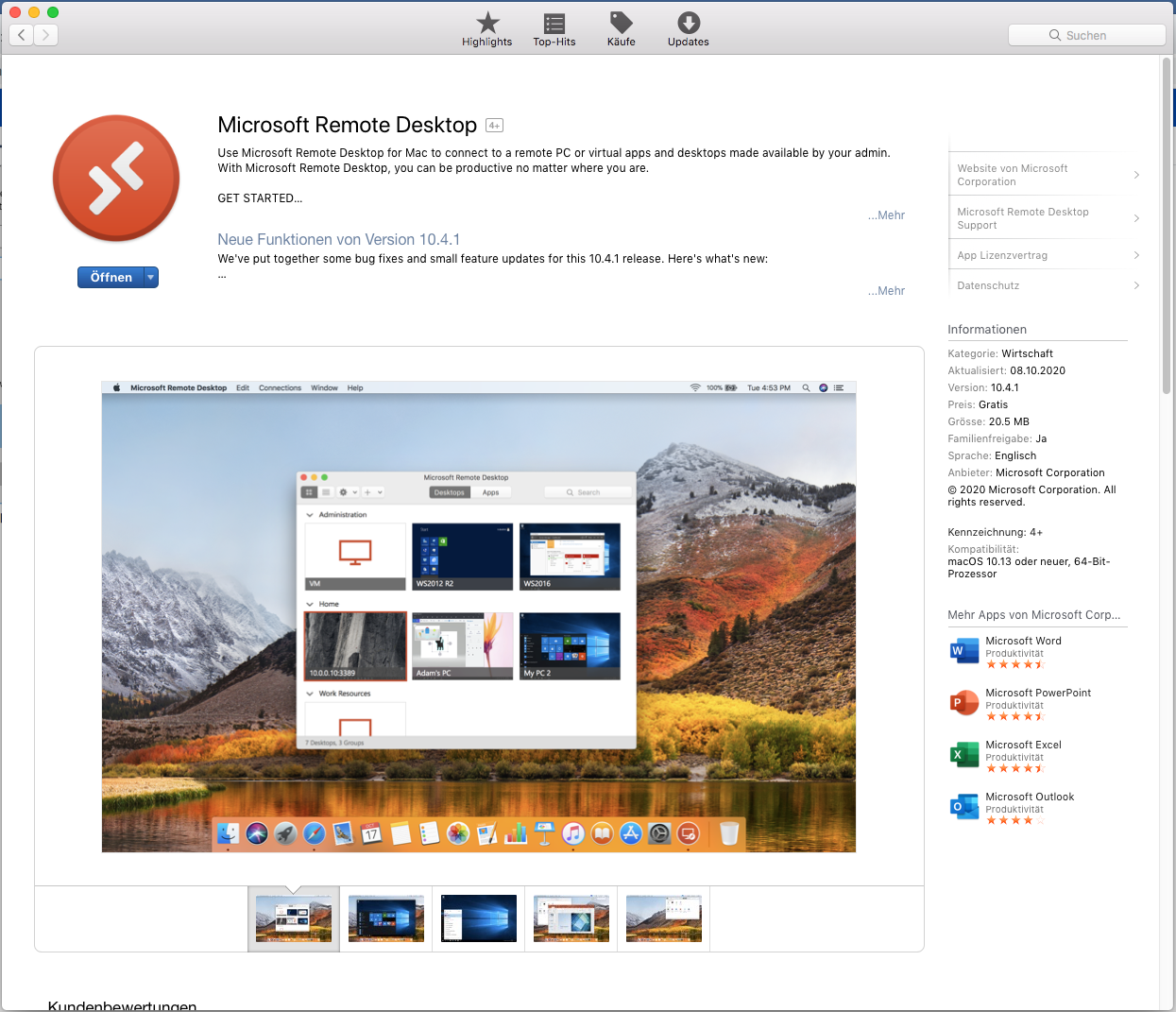Click the Öffnen button
Image resolution: width=1176 pixels, height=1012 pixels.
111,277
